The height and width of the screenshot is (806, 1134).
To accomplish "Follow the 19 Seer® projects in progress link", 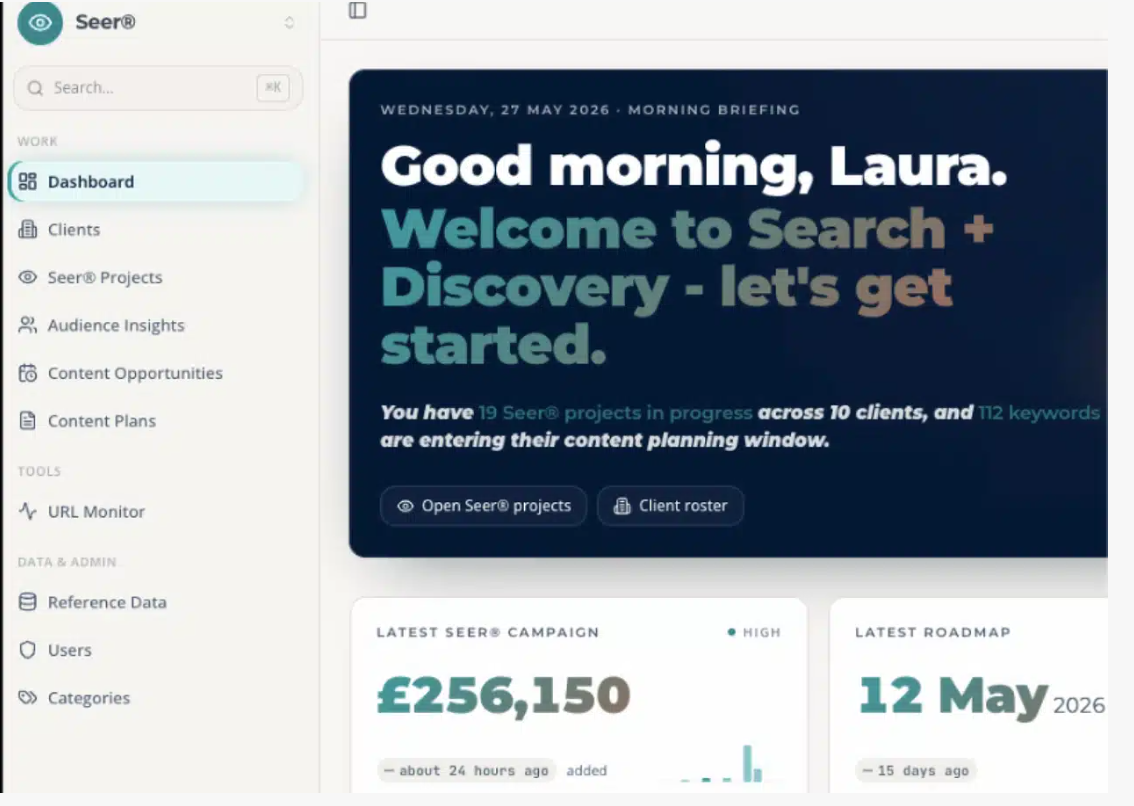I will tap(615, 412).
